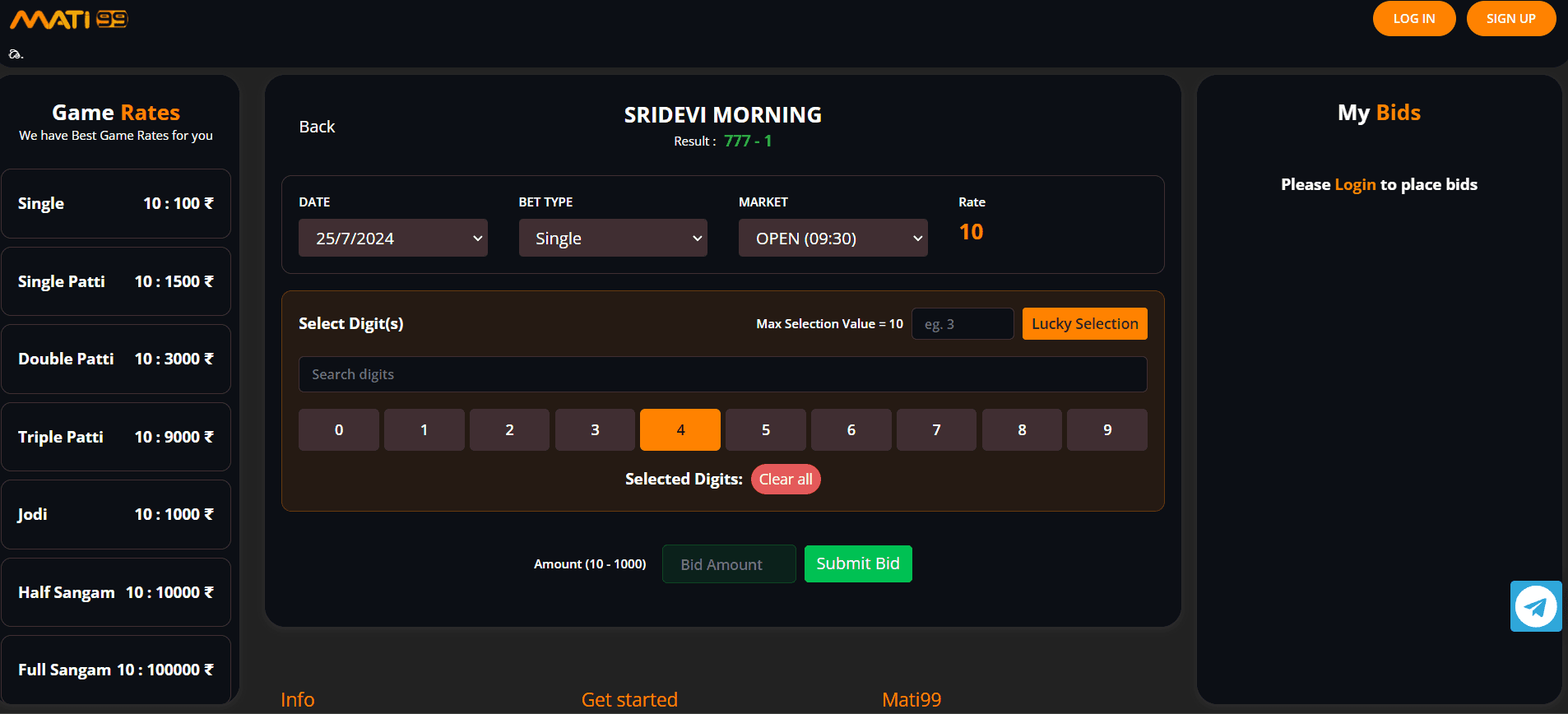Viewport: 1568px width, 714px height.
Task: Click the LOG IN button
Action: [x=1413, y=19]
